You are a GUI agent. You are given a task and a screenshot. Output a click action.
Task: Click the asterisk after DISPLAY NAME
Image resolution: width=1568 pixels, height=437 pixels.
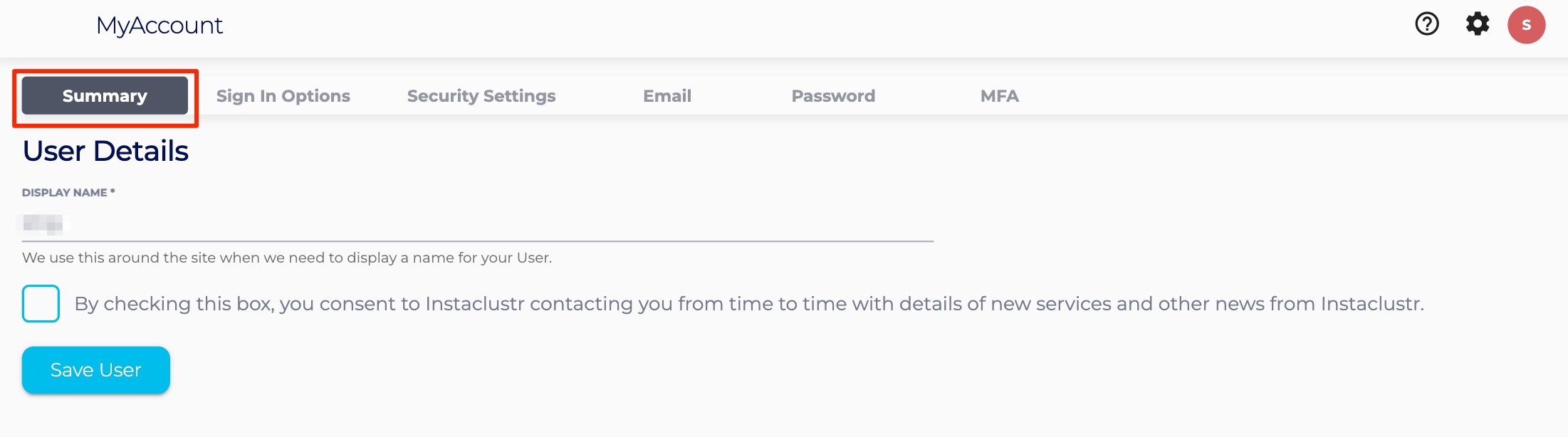[113, 191]
